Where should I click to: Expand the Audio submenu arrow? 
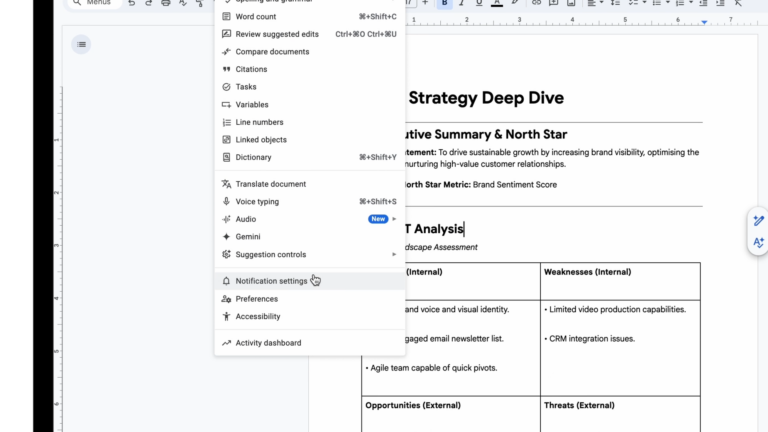[394, 219]
